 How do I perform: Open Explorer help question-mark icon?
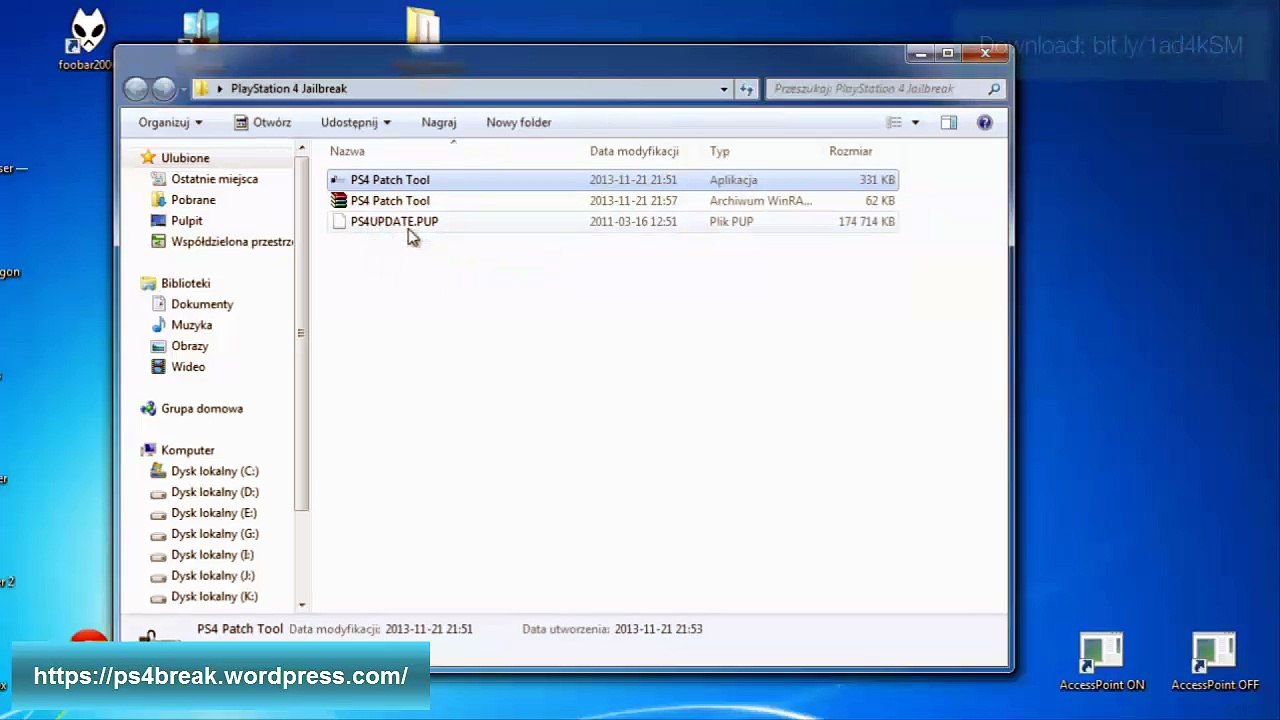(x=985, y=122)
